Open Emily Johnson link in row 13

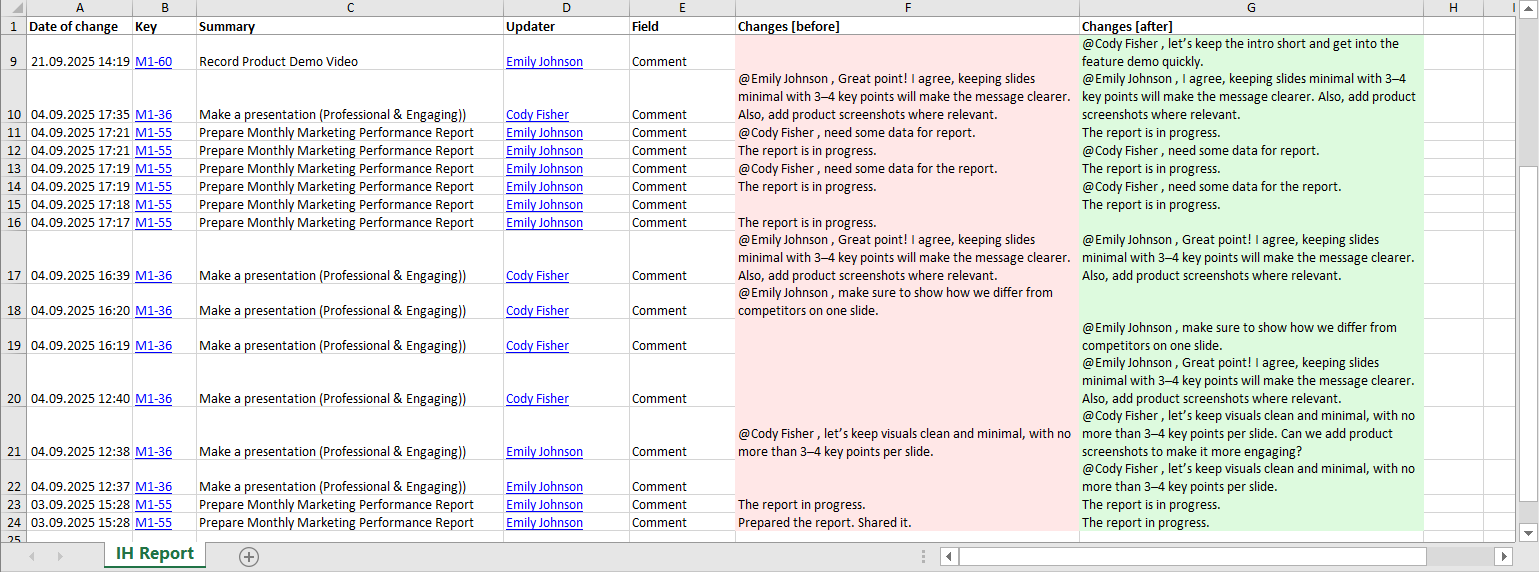coord(544,169)
